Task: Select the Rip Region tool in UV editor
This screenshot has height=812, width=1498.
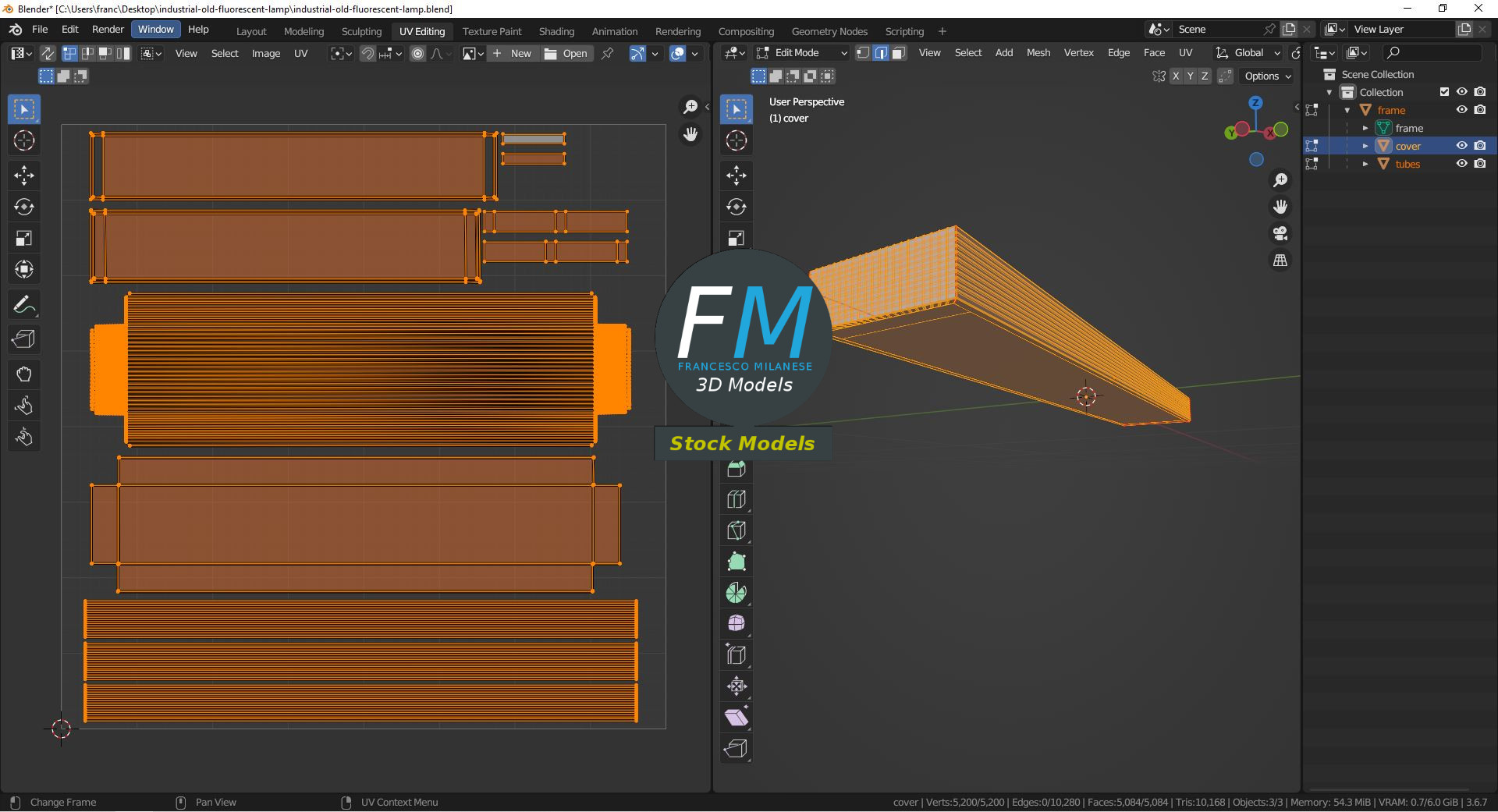Action: click(24, 339)
